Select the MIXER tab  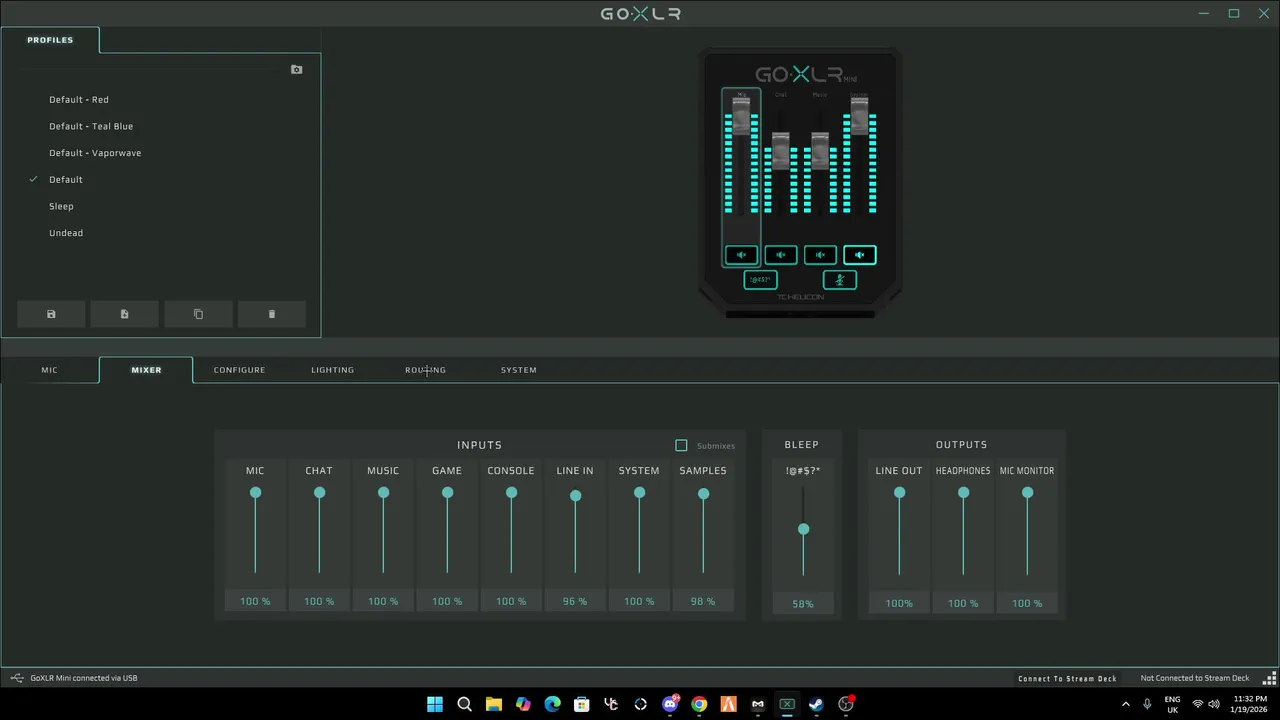[x=146, y=370]
